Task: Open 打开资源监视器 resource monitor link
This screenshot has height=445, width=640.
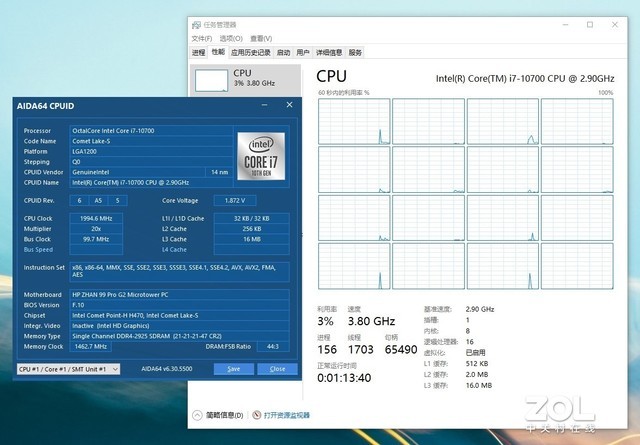Action: [x=287, y=415]
